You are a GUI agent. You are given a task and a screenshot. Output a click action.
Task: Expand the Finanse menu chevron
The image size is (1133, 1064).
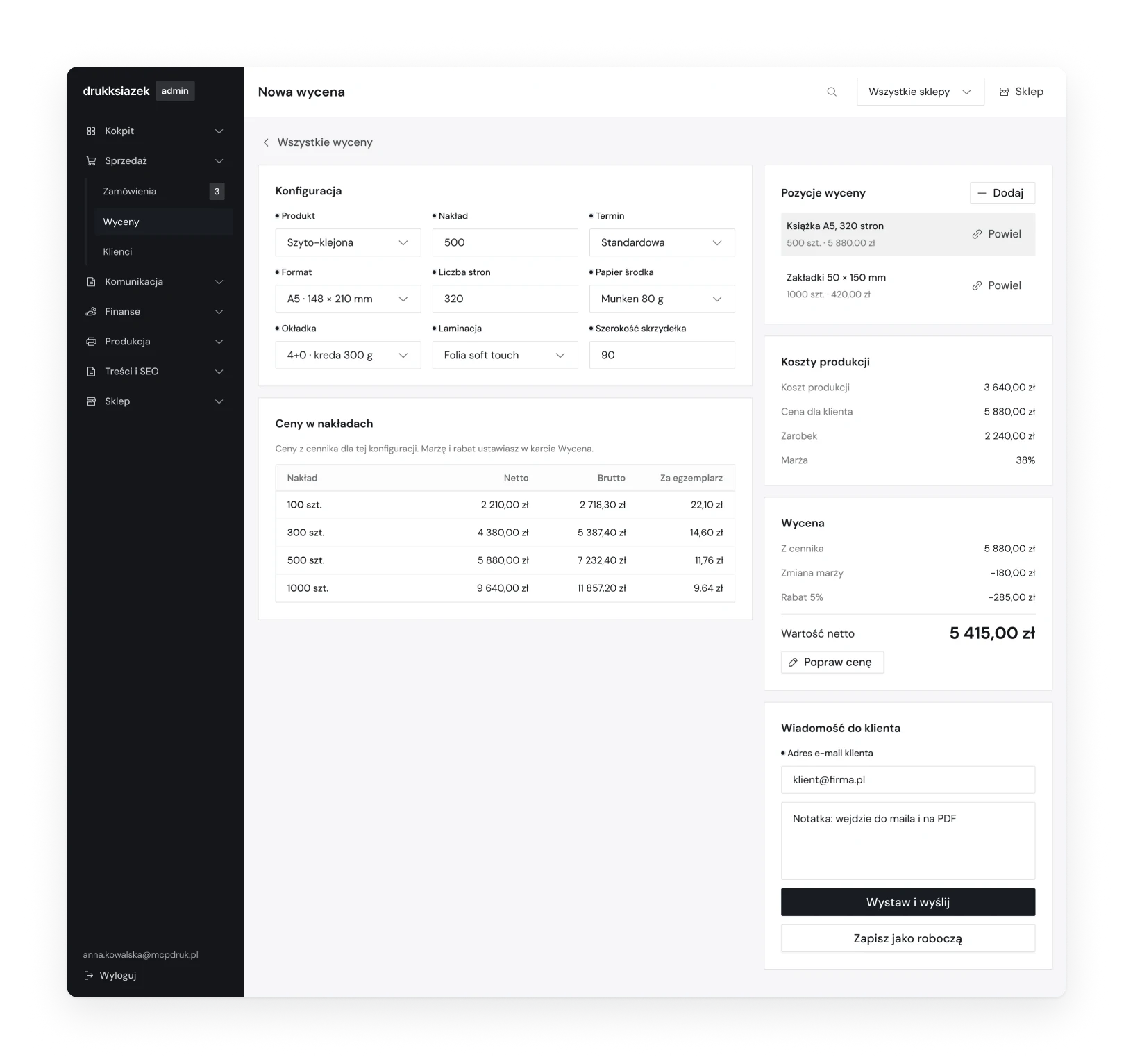(x=219, y=312)
